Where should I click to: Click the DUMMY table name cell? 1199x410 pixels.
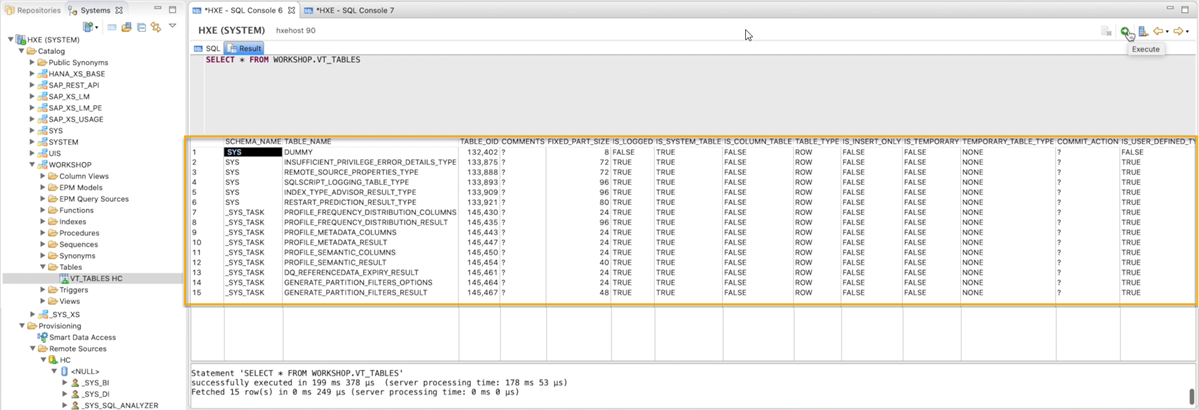coord(370,152)
